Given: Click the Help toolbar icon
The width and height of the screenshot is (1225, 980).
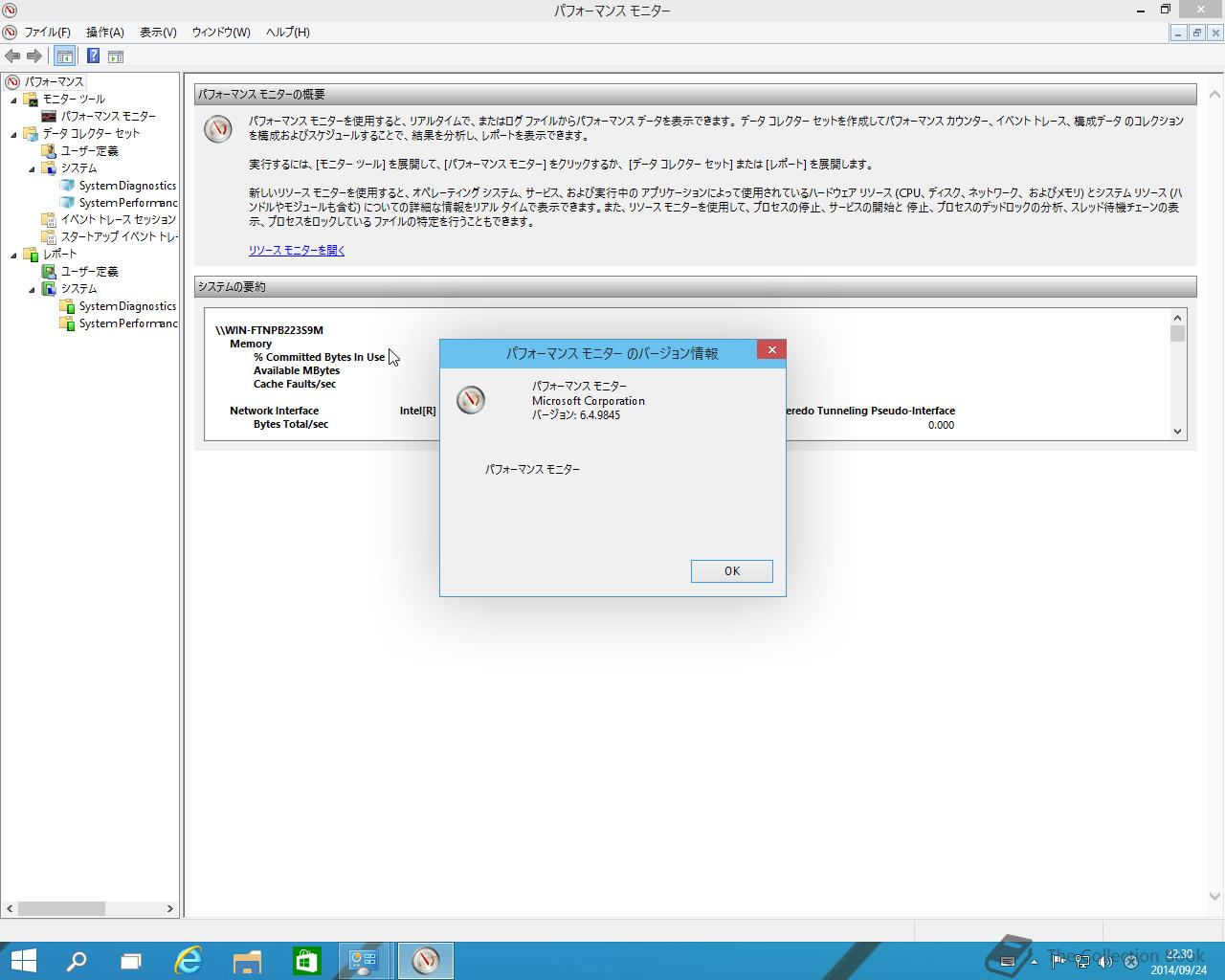Looking at the screenshot, I should [93, 56].
